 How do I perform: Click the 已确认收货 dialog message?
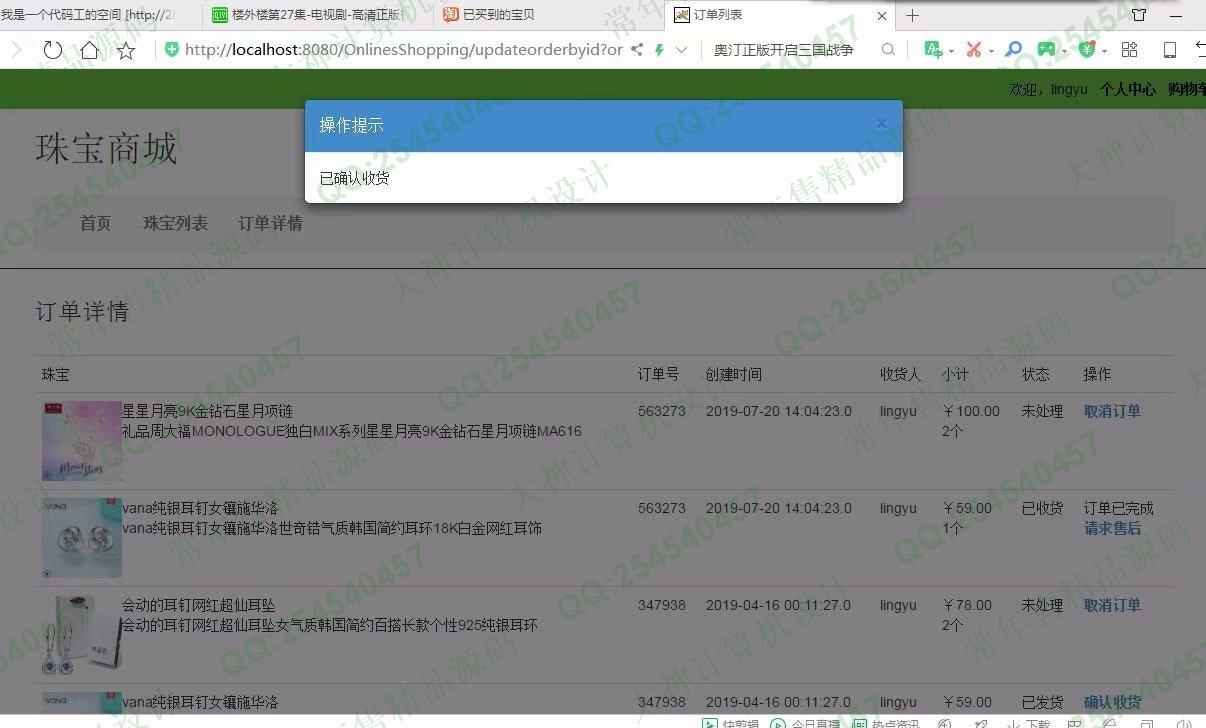click(x=354, y=178)
